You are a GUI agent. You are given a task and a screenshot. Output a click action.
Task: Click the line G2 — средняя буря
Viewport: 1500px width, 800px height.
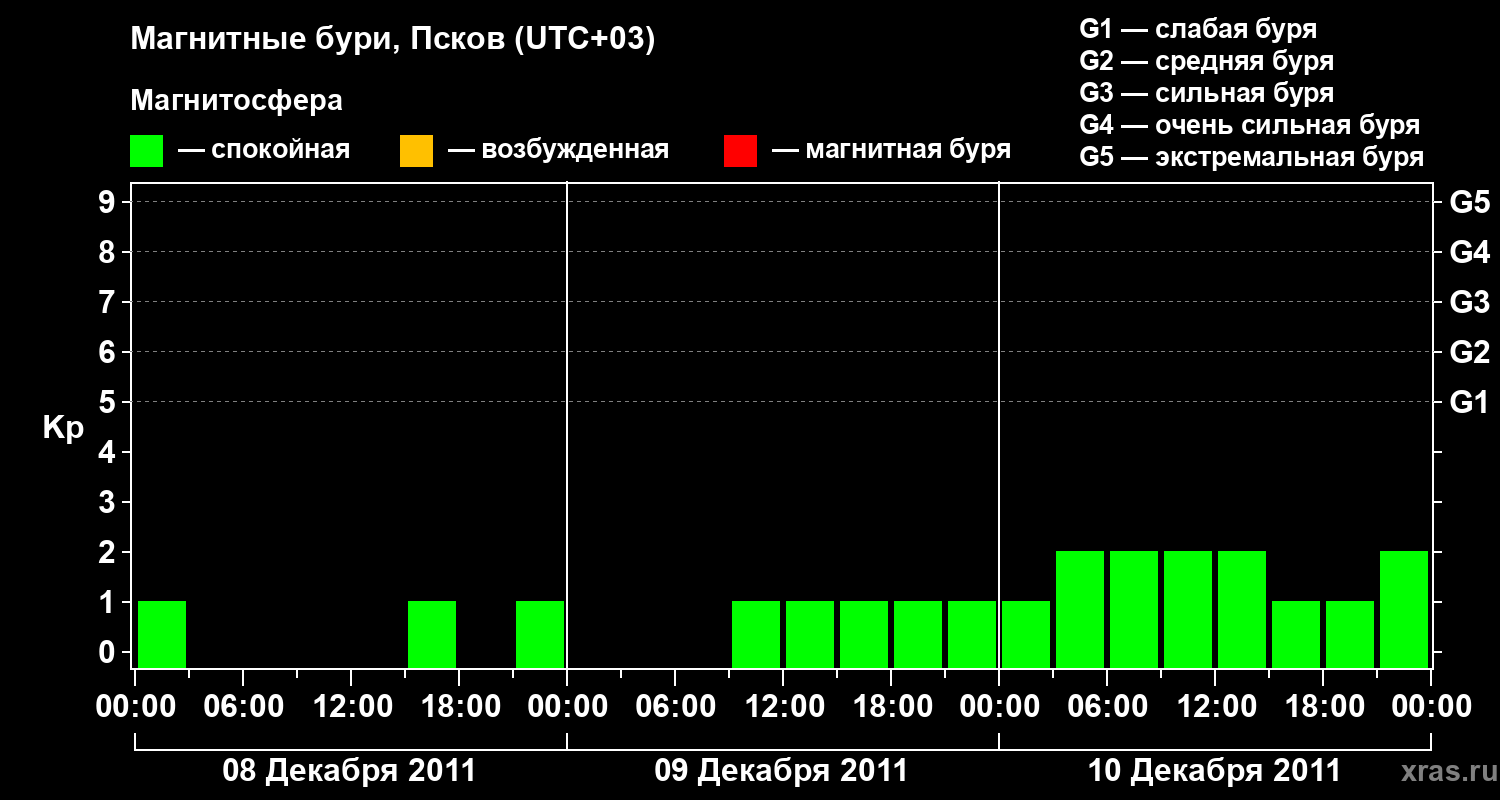tap(1206, 61)
